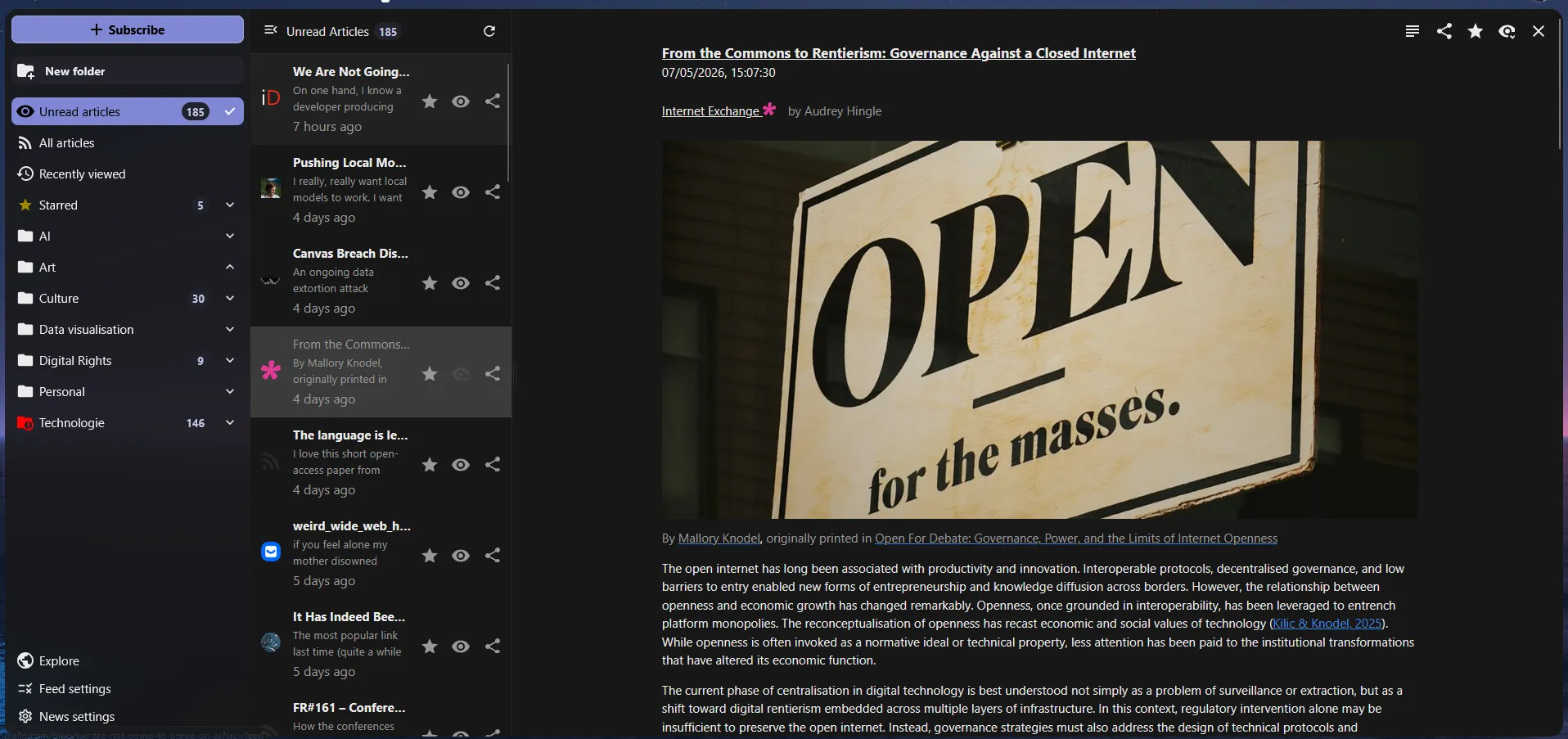The height and width of the screenshot is (739, 1568).
Task: Mark 'Pushing Local Mo...' as read
Action: (462, 192)
